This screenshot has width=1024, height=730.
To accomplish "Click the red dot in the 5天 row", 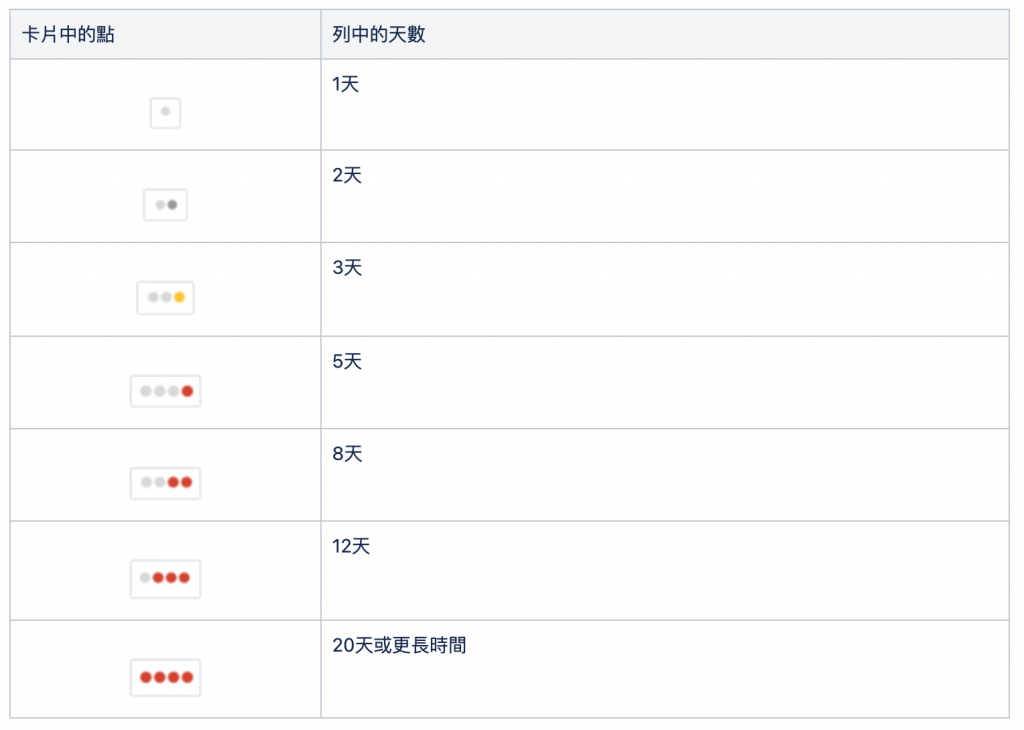I will tap(187, 391).
